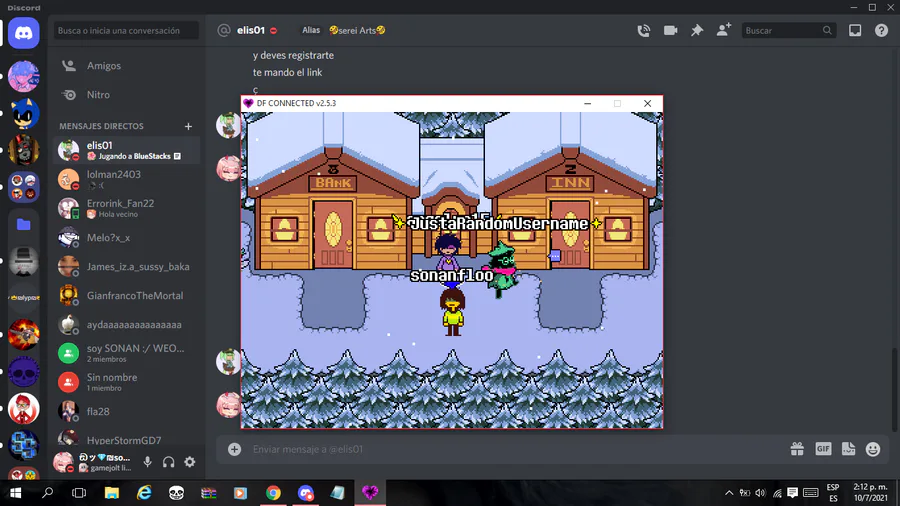
Task: Open chat with lolman2403
Action: tap(126, 179)
